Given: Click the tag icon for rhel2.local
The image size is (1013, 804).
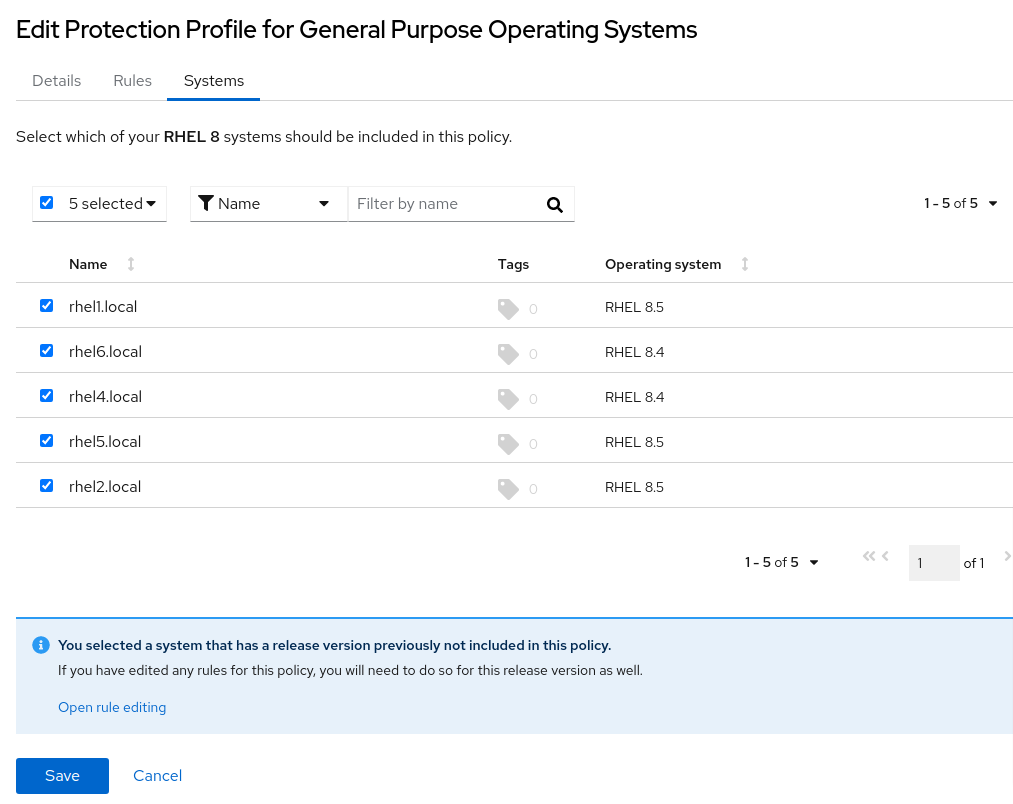Looking at the screenshot, I should [x=508, y=489].
